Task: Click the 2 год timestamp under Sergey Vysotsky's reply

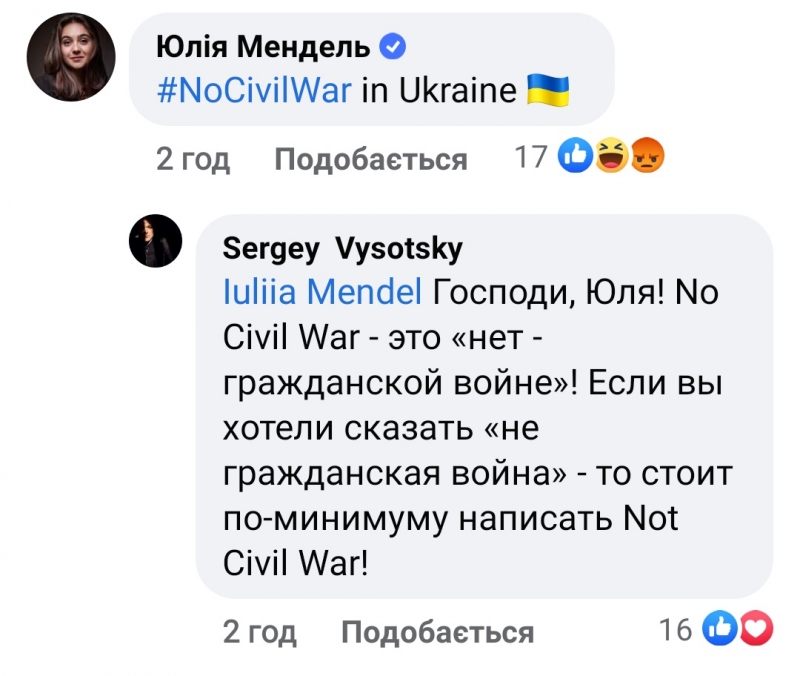Action: coord(260,632)
